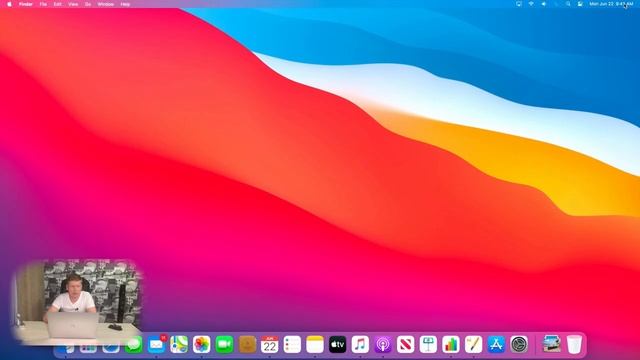Open the Trash in the Dock
640x360 pixels.
574,344
